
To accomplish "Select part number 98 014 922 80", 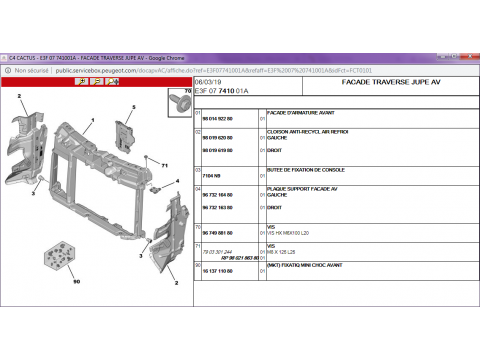I will 218,119.
